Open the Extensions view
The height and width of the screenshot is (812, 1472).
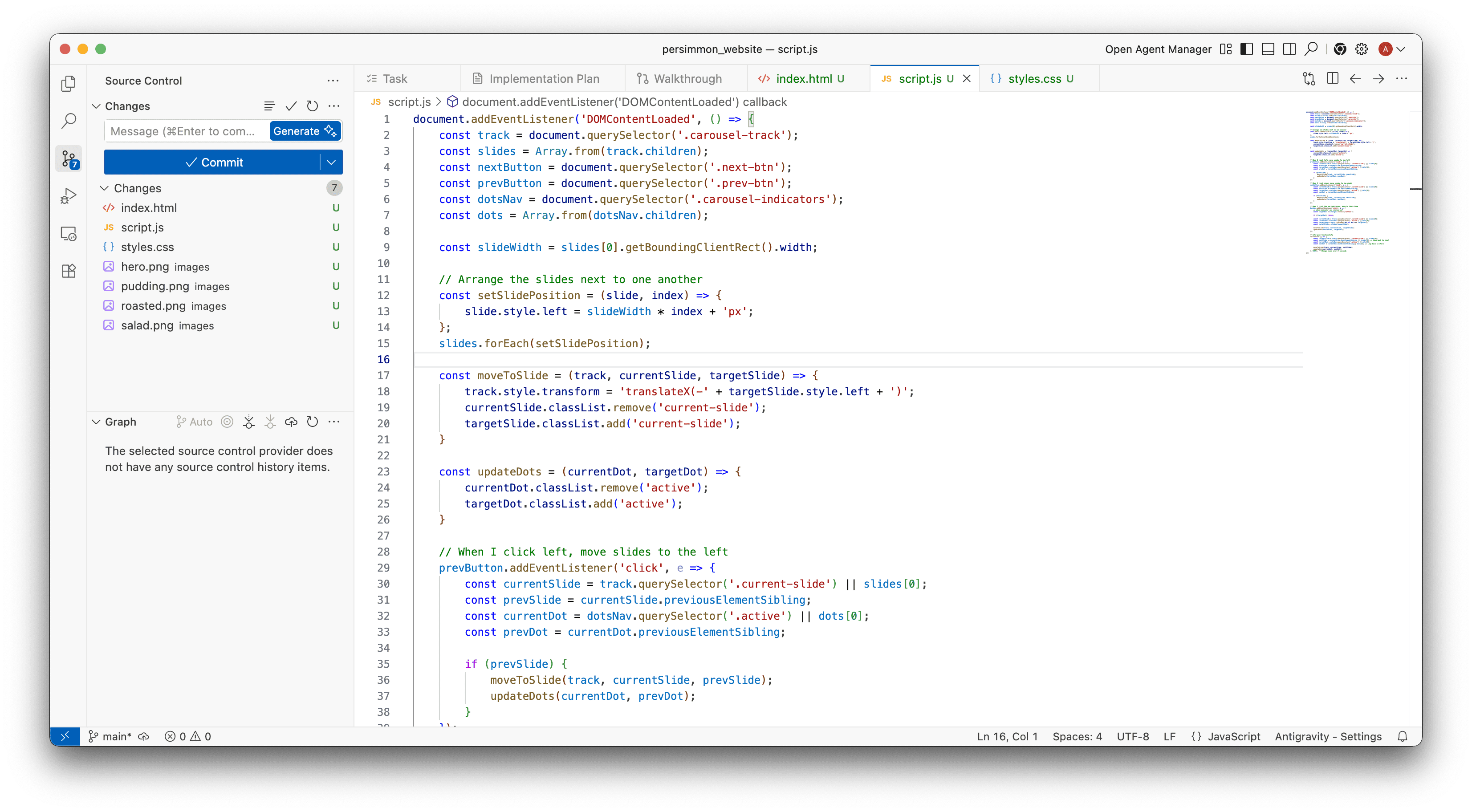click(x=69, y=271)
